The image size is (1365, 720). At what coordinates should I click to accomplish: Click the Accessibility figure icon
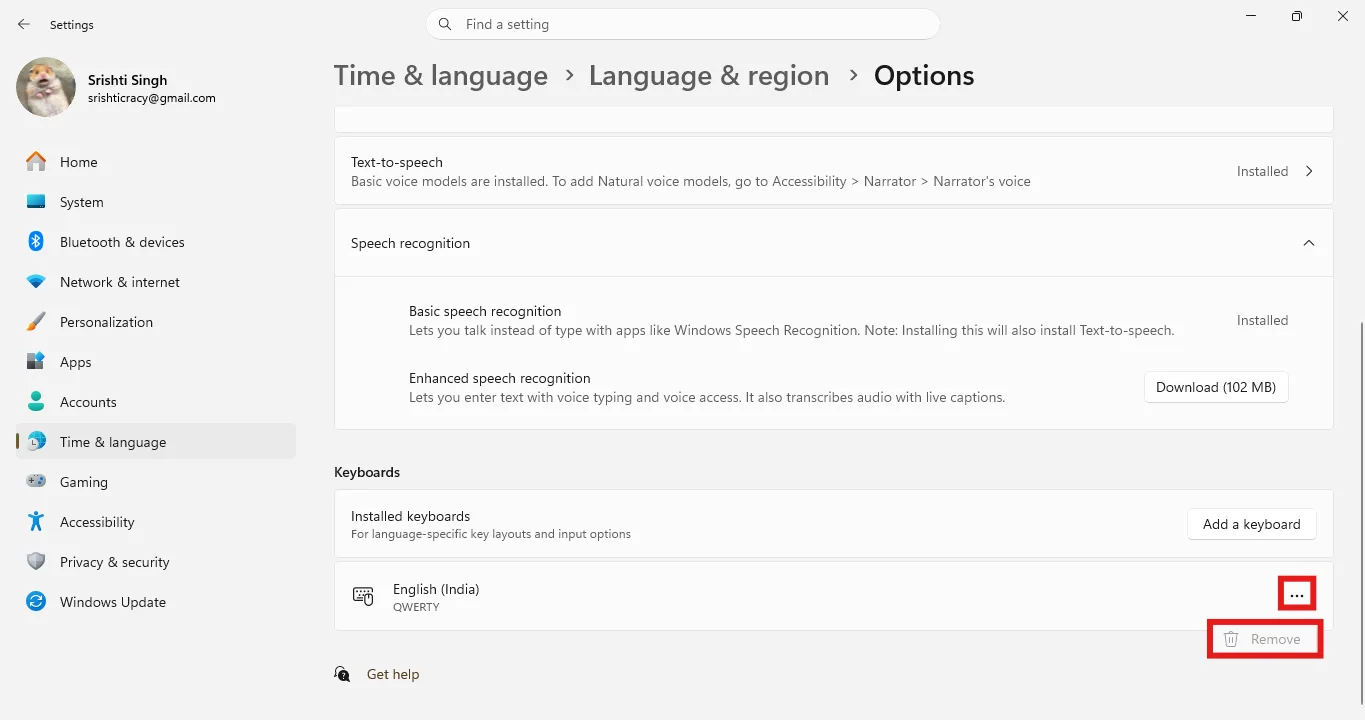point(36,522)
